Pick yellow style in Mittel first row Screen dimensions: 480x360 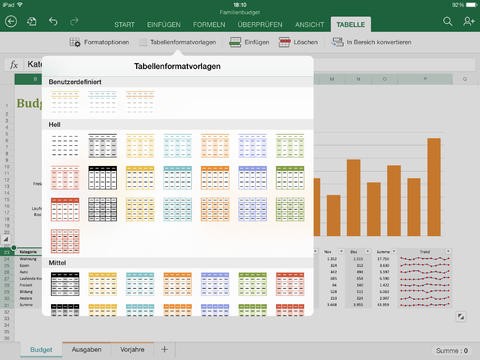pyautogui.click(x=103, y=284)
